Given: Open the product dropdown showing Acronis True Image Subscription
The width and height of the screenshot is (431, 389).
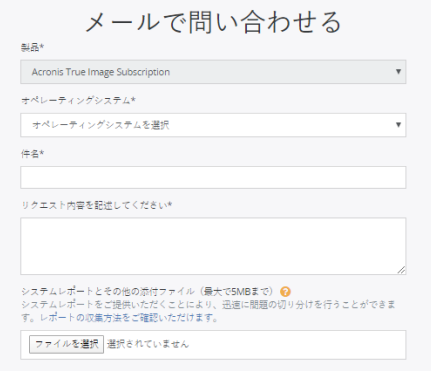Looking at the screenshot, I should [x=213, y=72].
